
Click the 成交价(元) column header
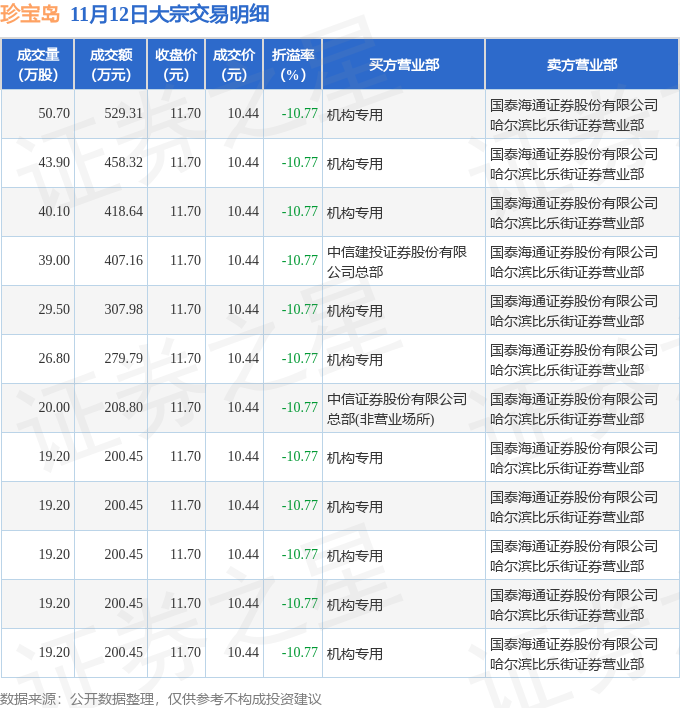[x=234, y=64]
